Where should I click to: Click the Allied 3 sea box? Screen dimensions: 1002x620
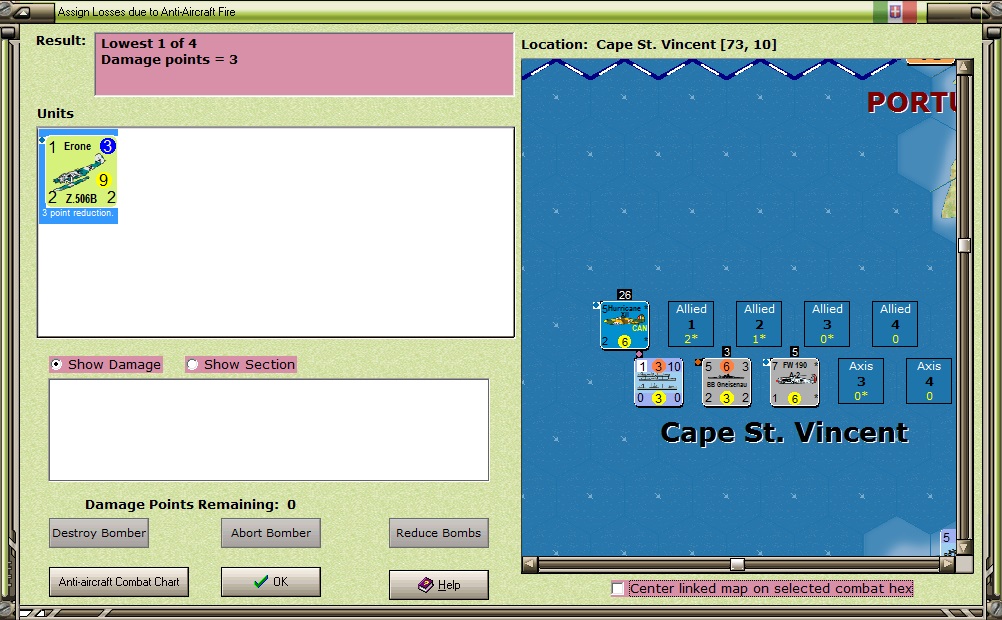click(827, 323)
